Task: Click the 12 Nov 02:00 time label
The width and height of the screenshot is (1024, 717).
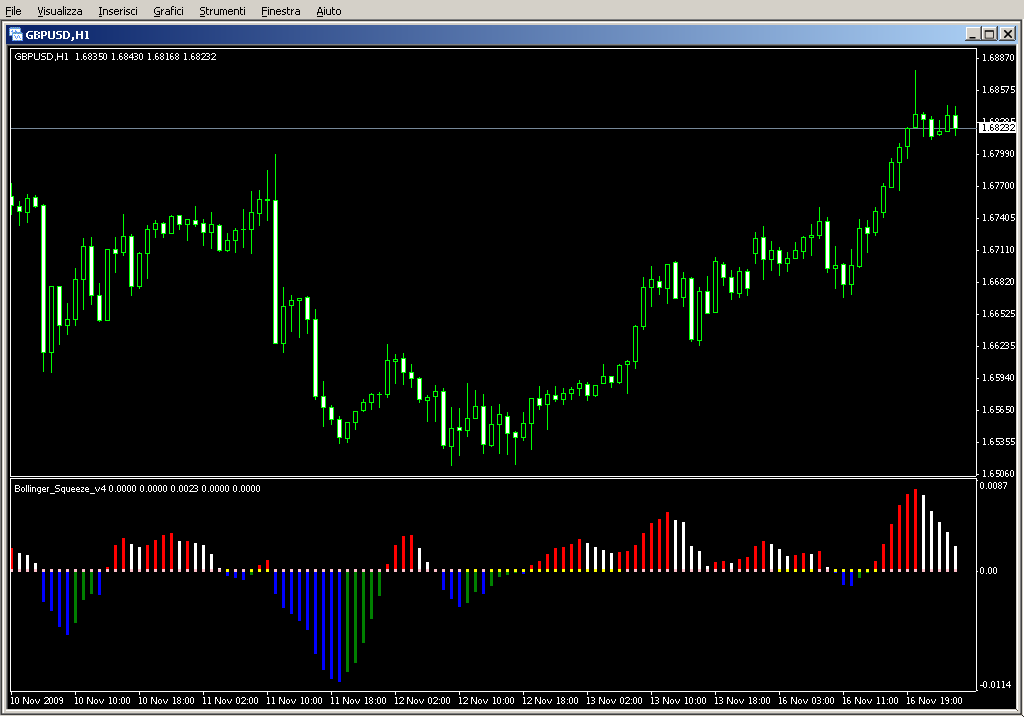Action: [422, 701]
